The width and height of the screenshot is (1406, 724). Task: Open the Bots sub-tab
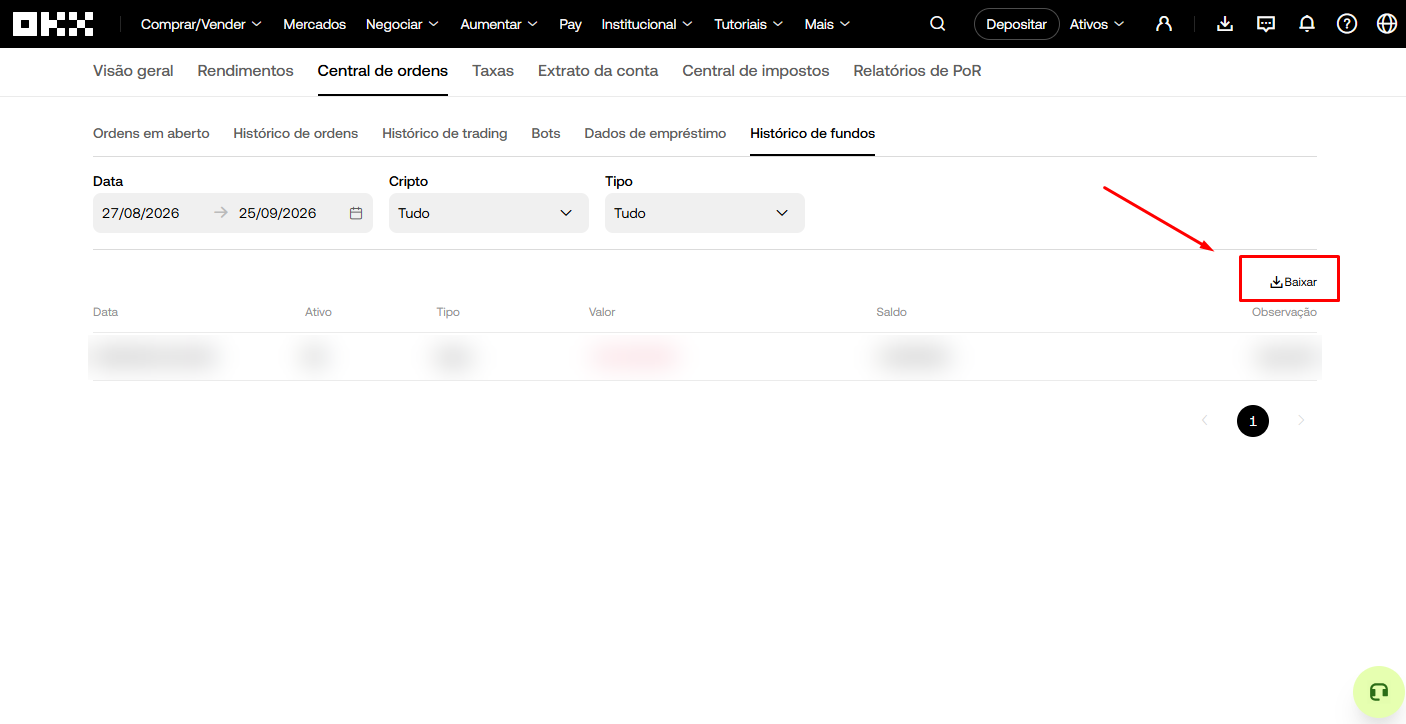[546, 133]
